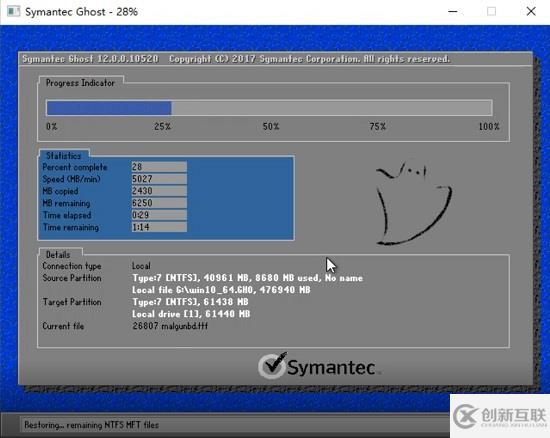Click the target partition 61438 MB line
Screen dimensions: 550x438
(190, 302)
